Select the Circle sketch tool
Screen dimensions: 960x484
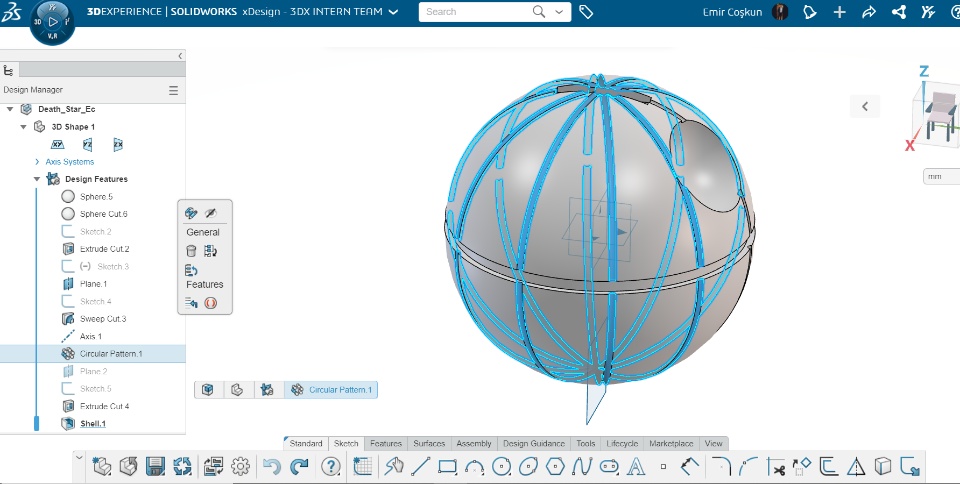point(501,467)
